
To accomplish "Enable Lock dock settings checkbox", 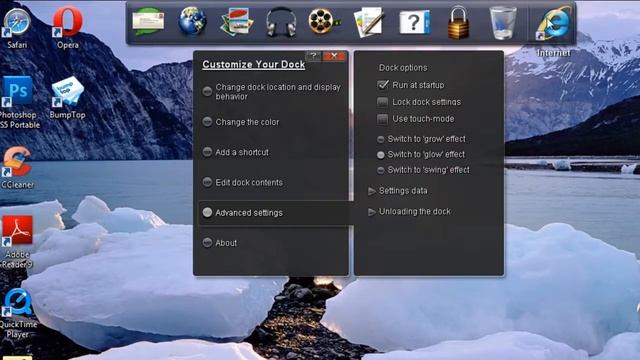I will pos(382,102).
